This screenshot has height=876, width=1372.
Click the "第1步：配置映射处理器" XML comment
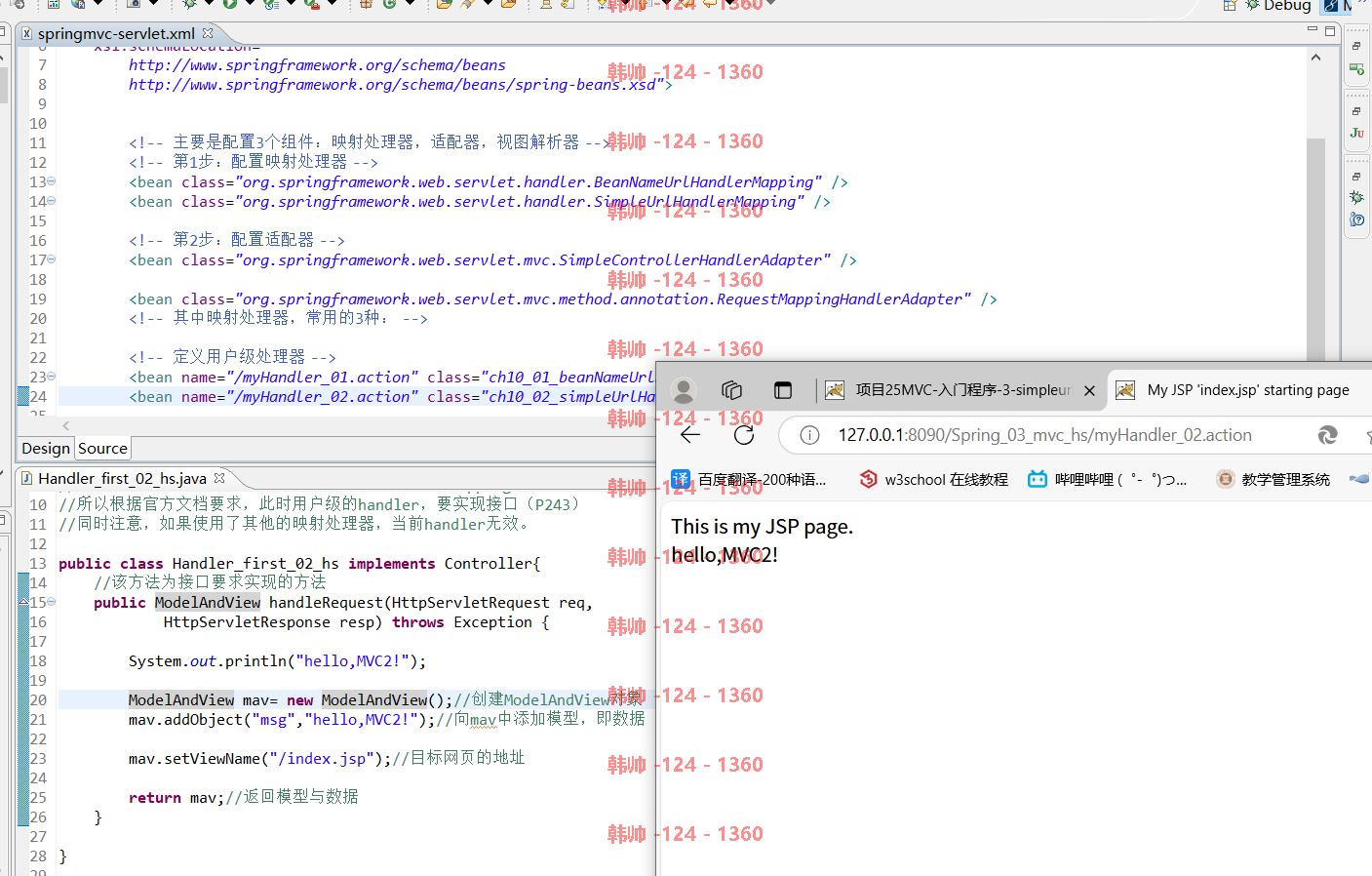click(x=254, y=162)
